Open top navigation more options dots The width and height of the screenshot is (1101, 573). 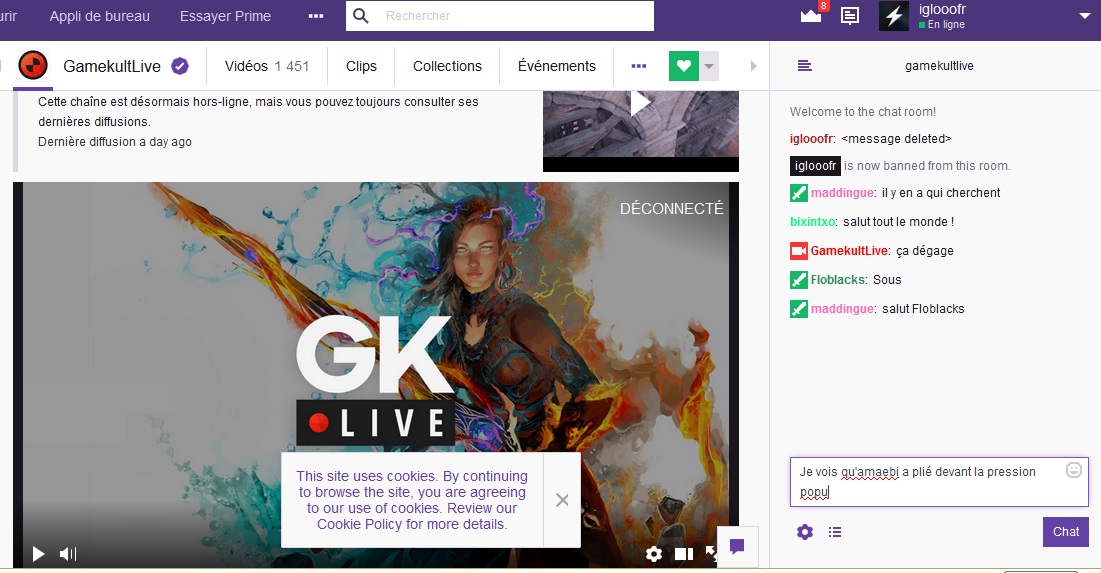(316, 16)
